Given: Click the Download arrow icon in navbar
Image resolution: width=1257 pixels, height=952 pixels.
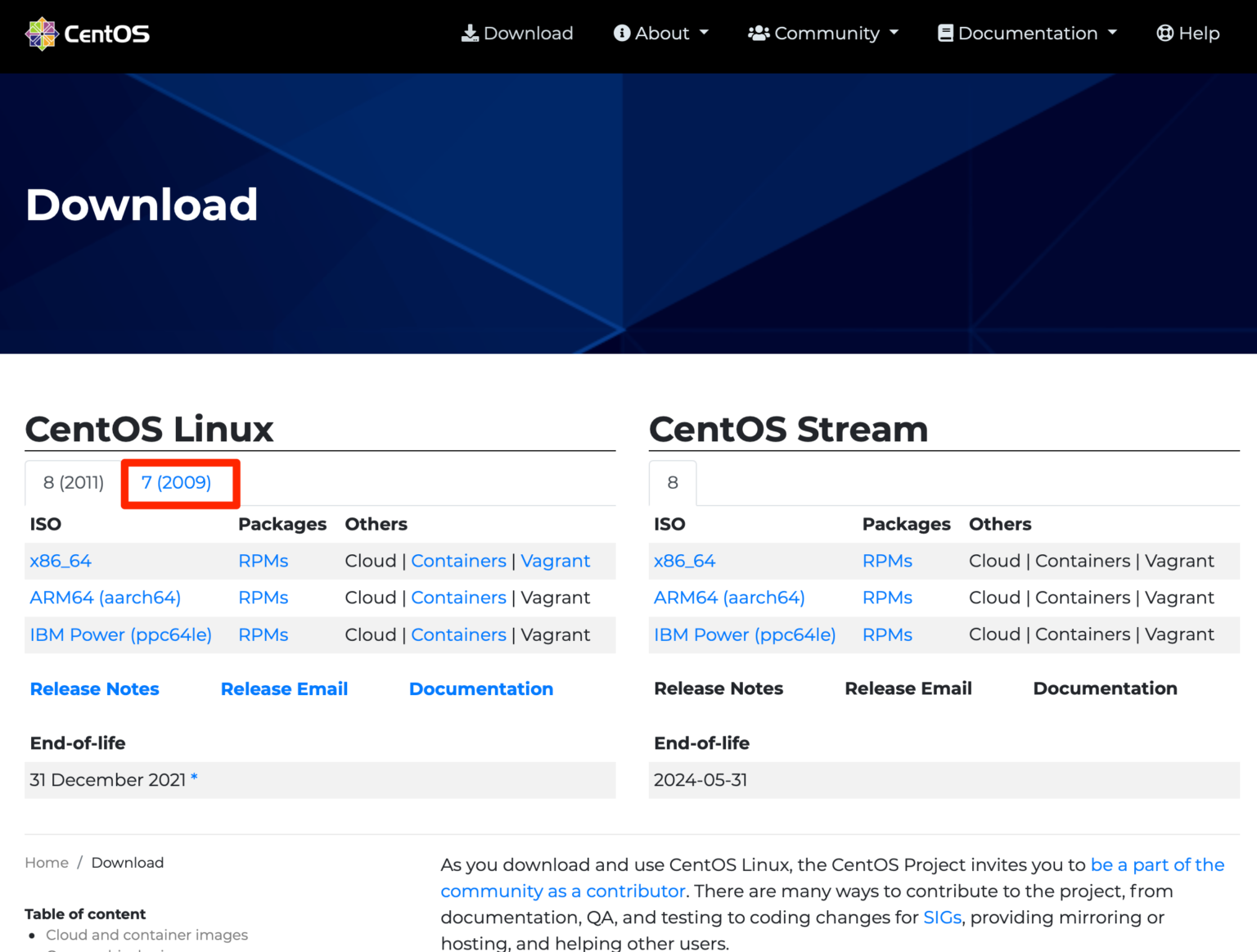Looking at the screenshot, I should (x=470, y=33).
